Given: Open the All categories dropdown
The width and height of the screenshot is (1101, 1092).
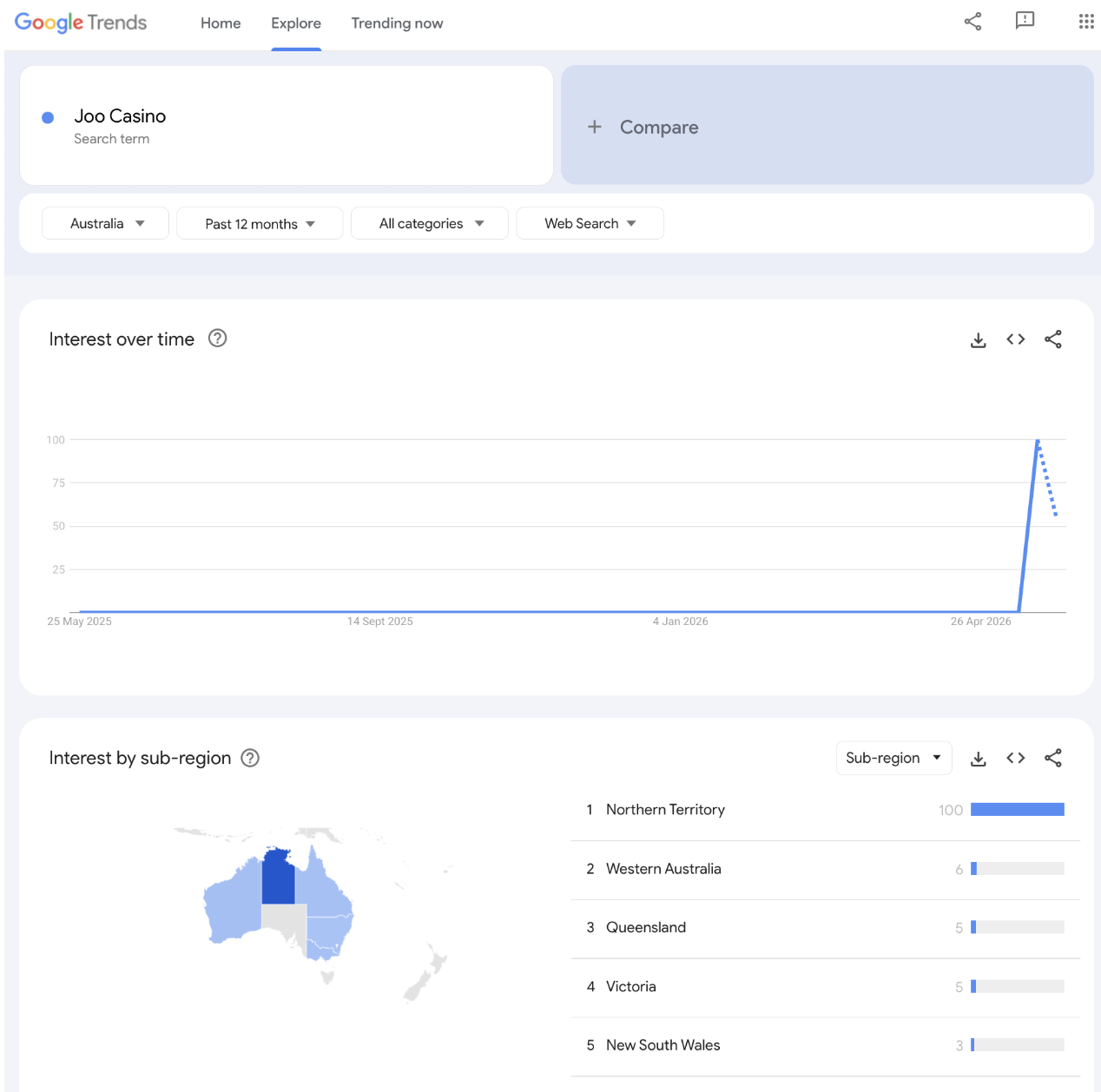Looking at the screenshot, I should tap(430, 223).
